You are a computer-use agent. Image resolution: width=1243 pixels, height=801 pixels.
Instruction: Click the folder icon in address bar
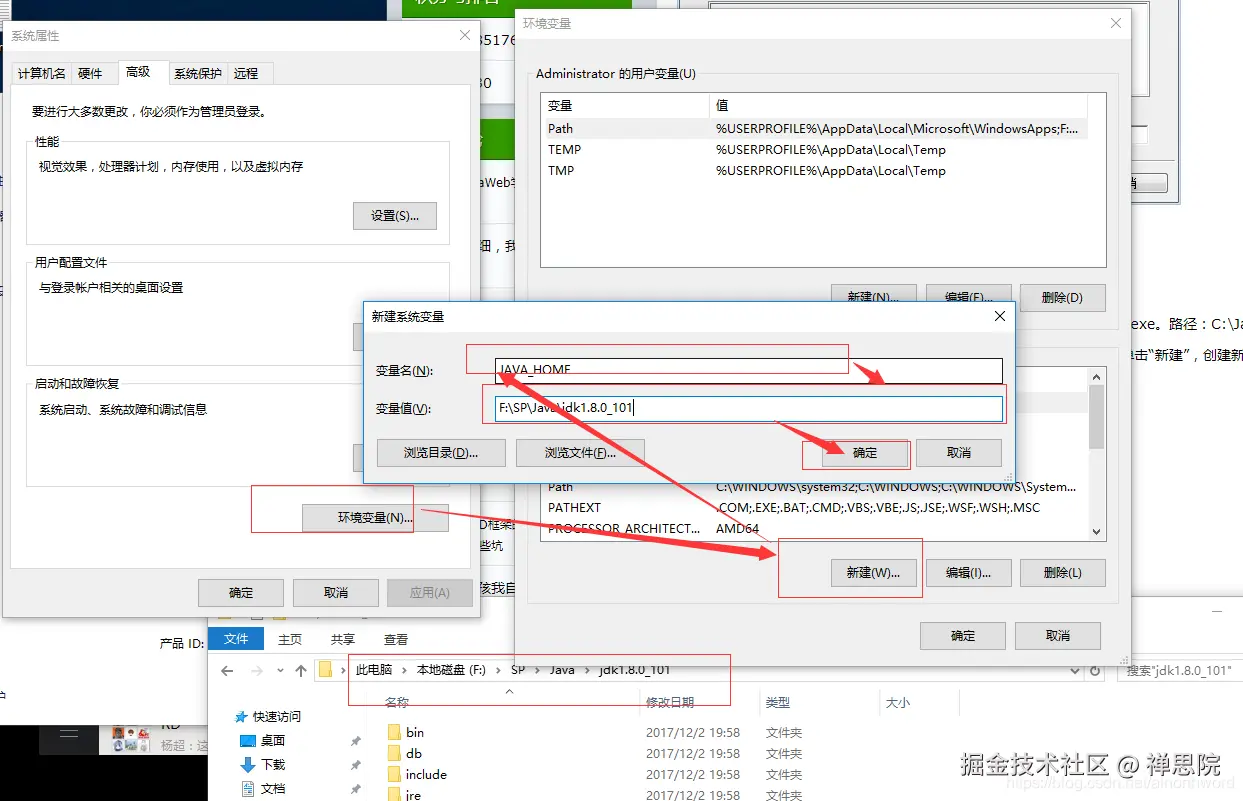point(325,670)
